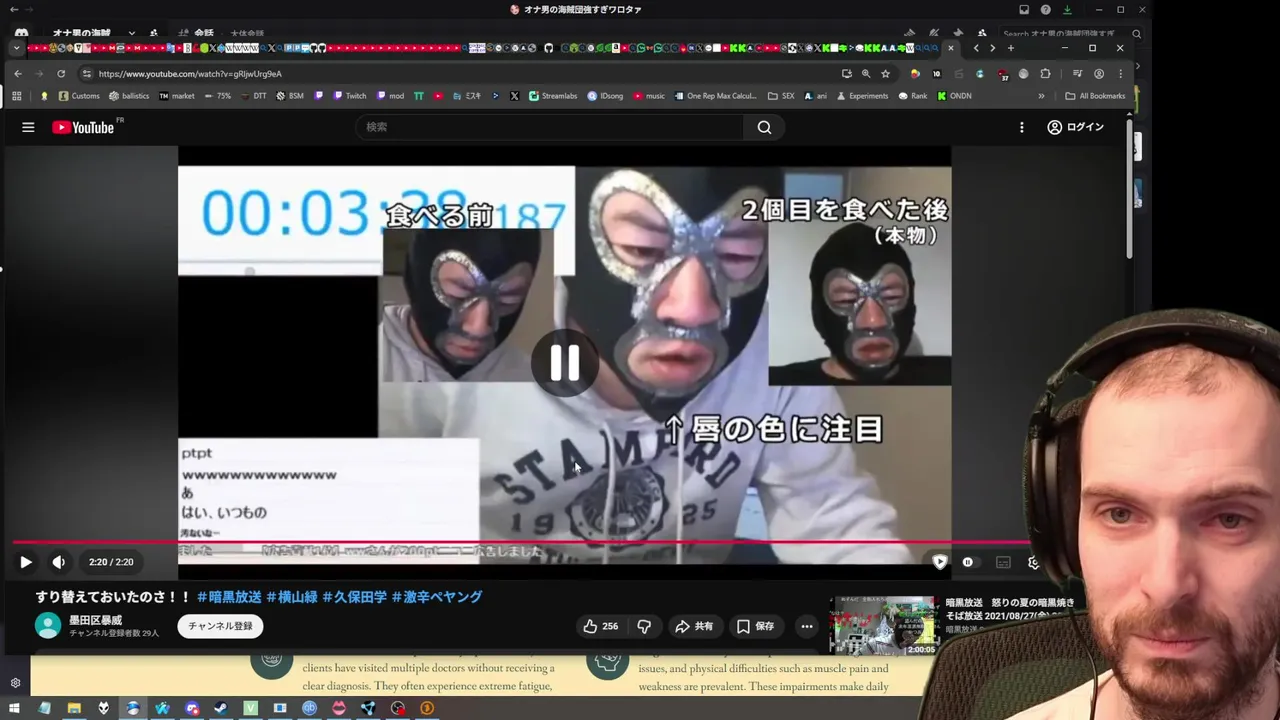Screen dimensions: 1280x720
Task: Open the browser three-dot menu
Action: [x=1120, y=73]
